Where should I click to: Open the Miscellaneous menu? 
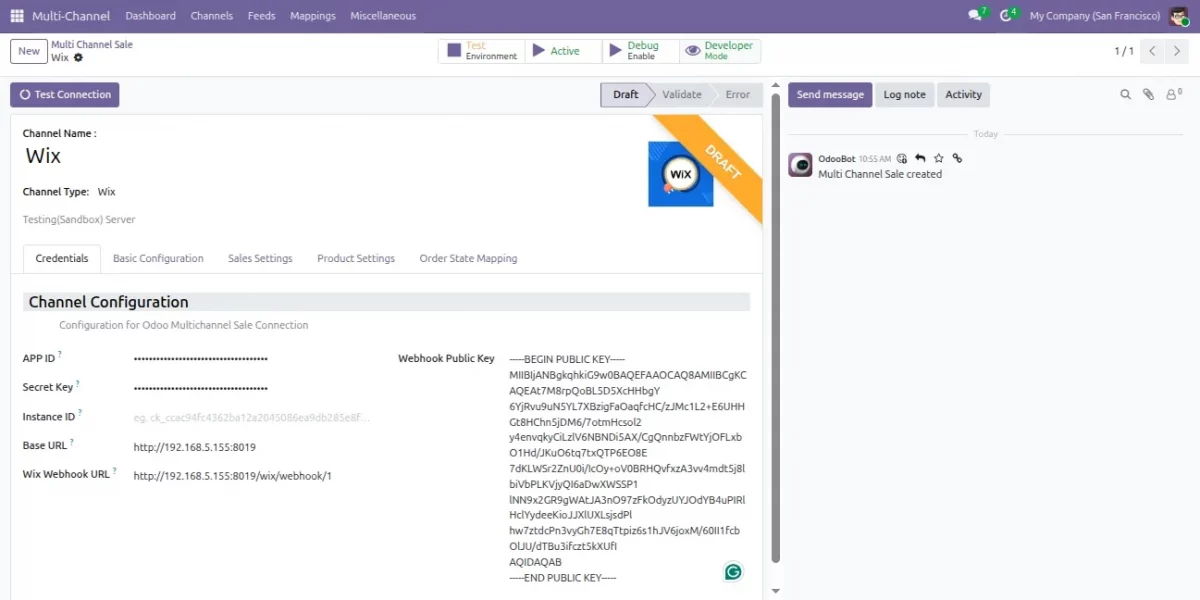point(383,16)
